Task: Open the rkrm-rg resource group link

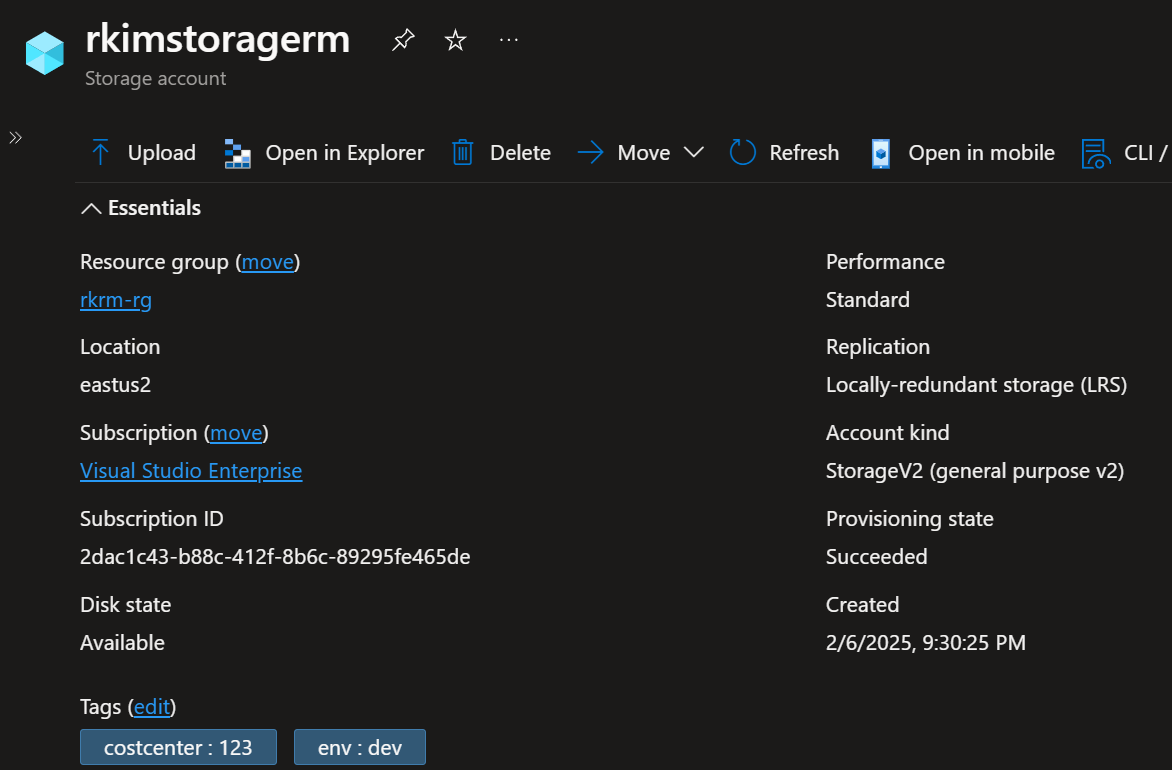Action: (x=116, y=300)
